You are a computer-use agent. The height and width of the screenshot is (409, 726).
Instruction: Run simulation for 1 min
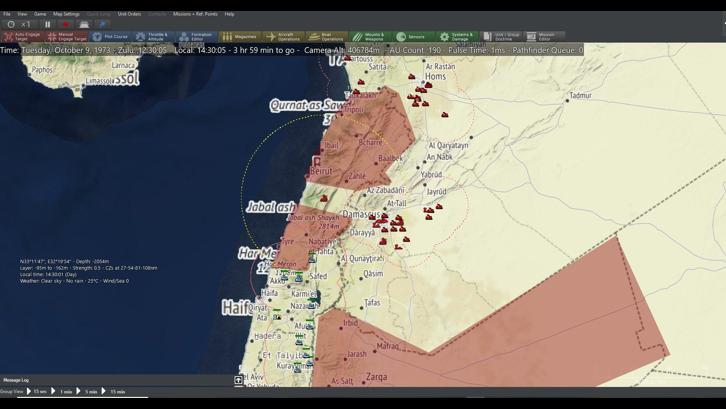[62, 392]
